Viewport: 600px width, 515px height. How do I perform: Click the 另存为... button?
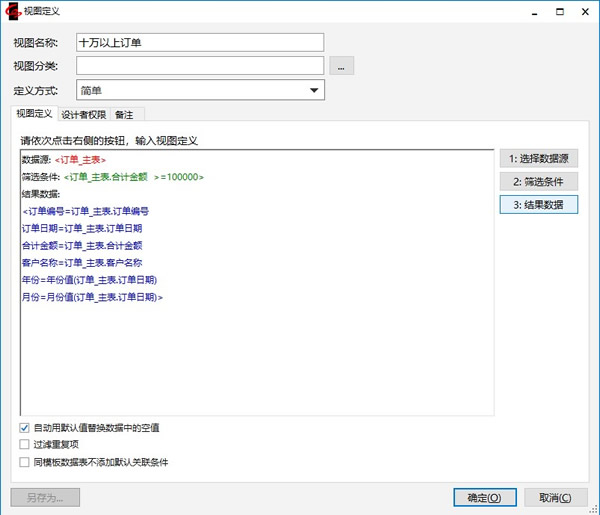[45, 497]
